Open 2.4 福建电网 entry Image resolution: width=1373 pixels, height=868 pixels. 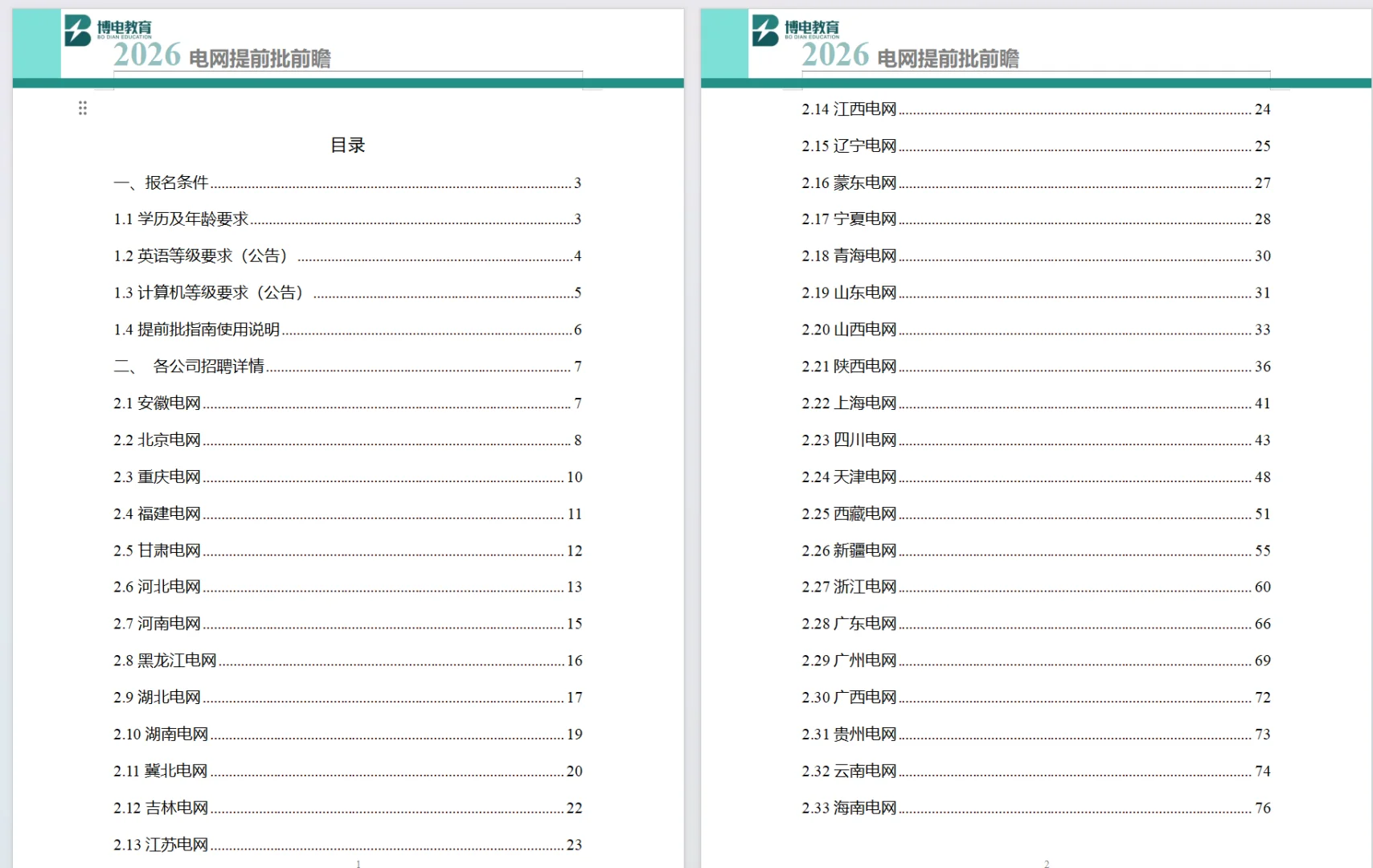point(347,514)
